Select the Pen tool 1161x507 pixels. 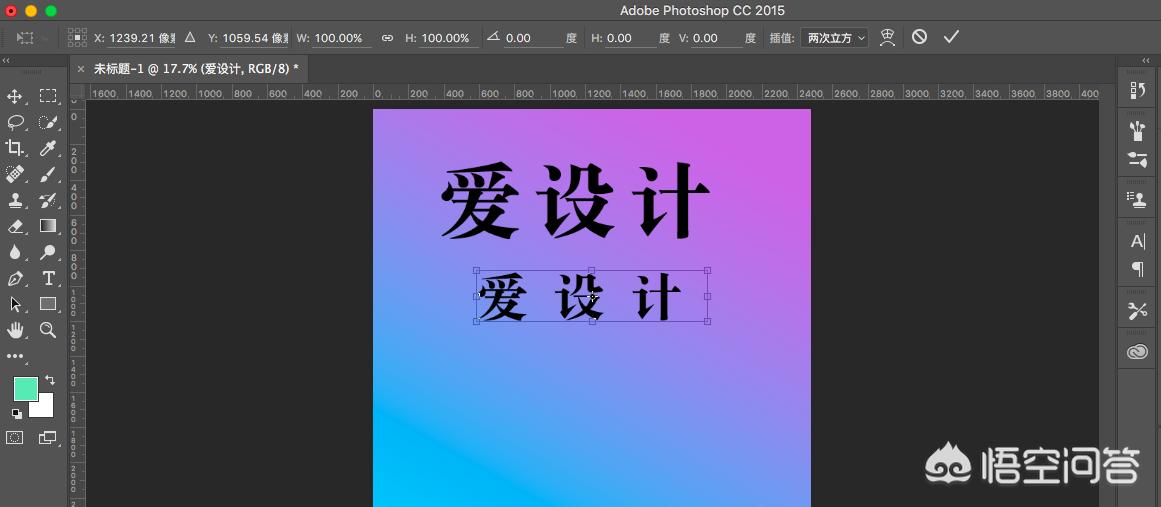click(14, 278)
